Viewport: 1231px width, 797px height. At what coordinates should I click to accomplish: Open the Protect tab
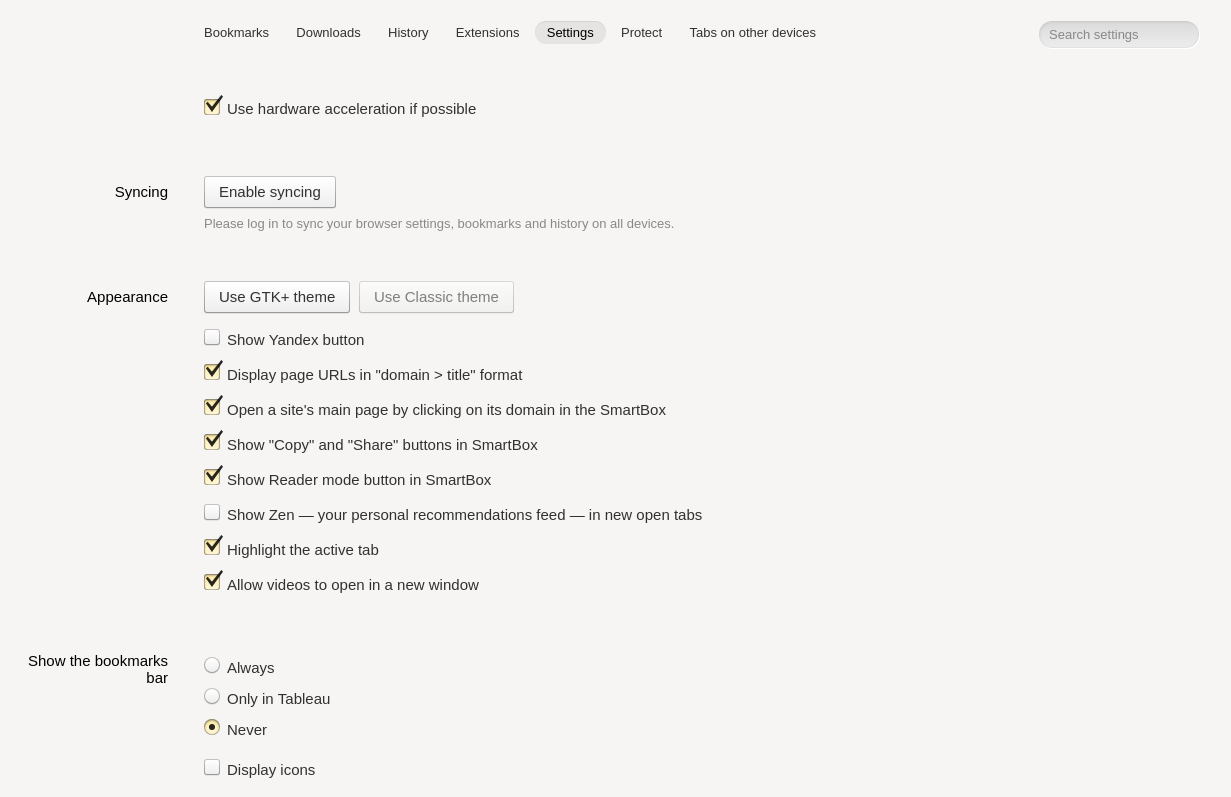pos(641,33)
